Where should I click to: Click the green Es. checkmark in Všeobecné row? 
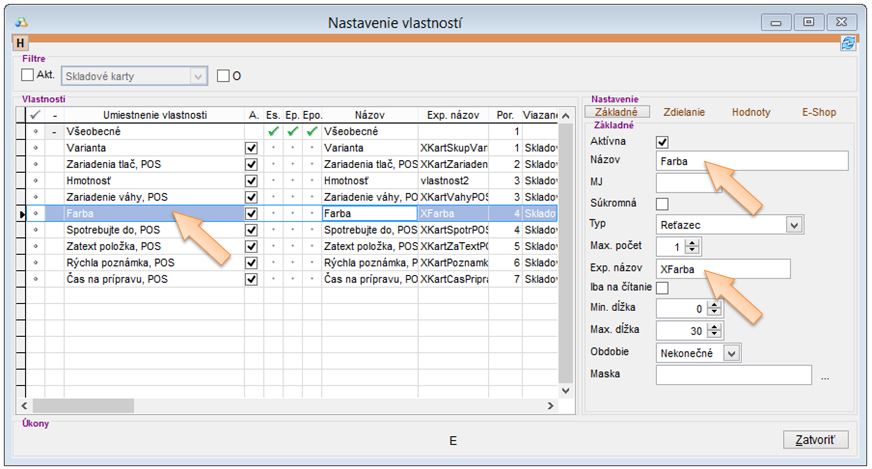tap(273, 132)
